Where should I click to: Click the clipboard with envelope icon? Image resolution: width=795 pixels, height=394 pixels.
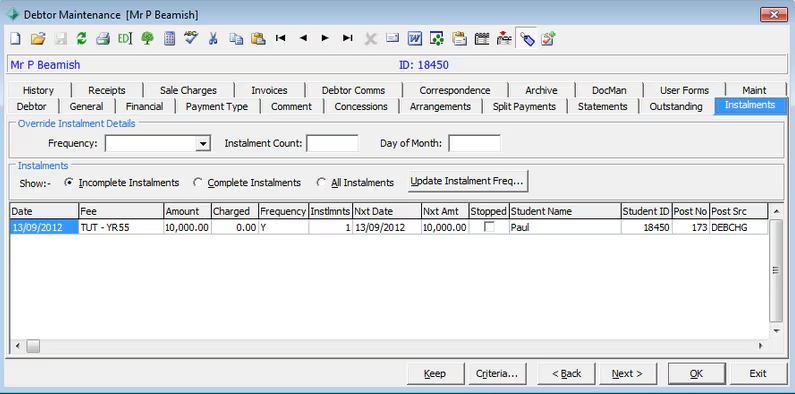click(x=459, y=39)
